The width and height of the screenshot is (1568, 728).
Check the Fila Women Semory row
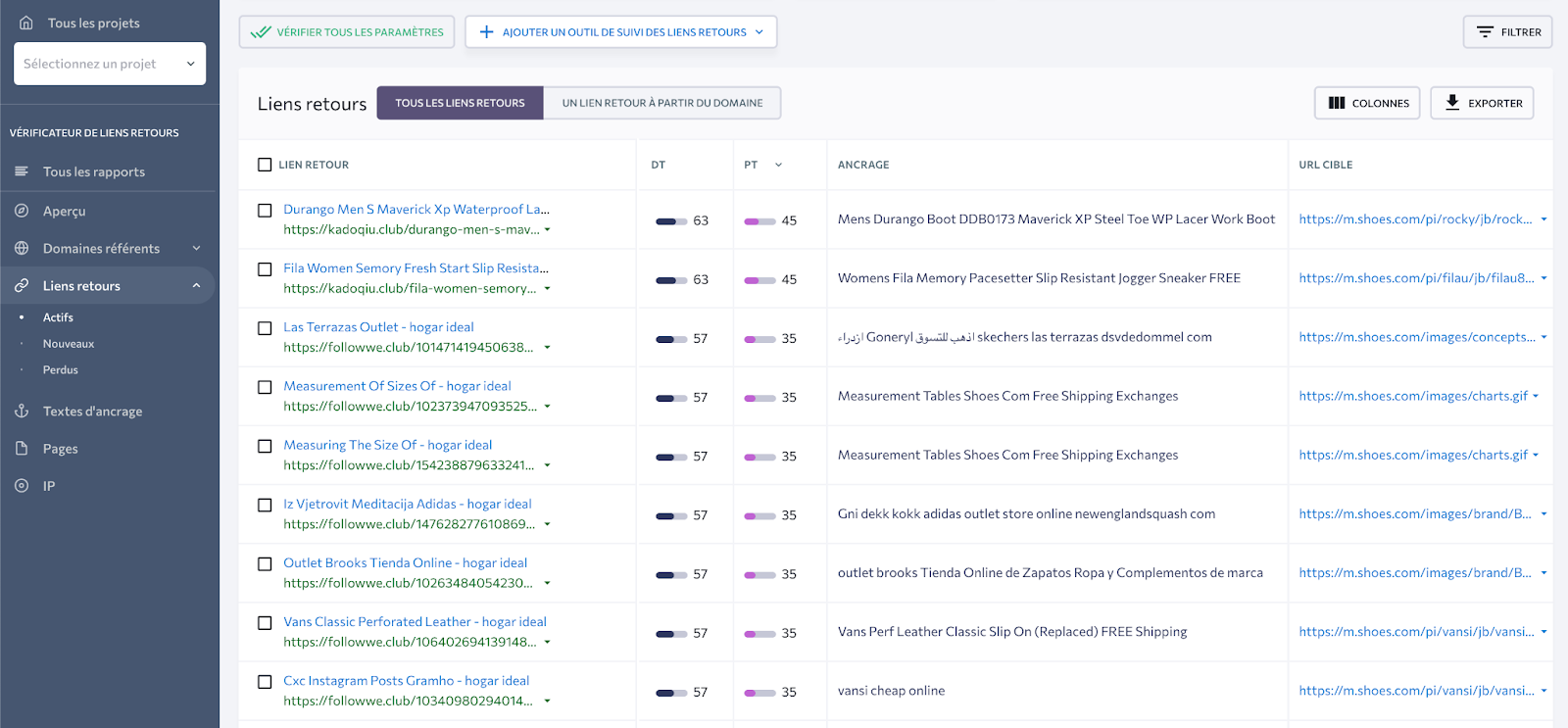point(265,268)
